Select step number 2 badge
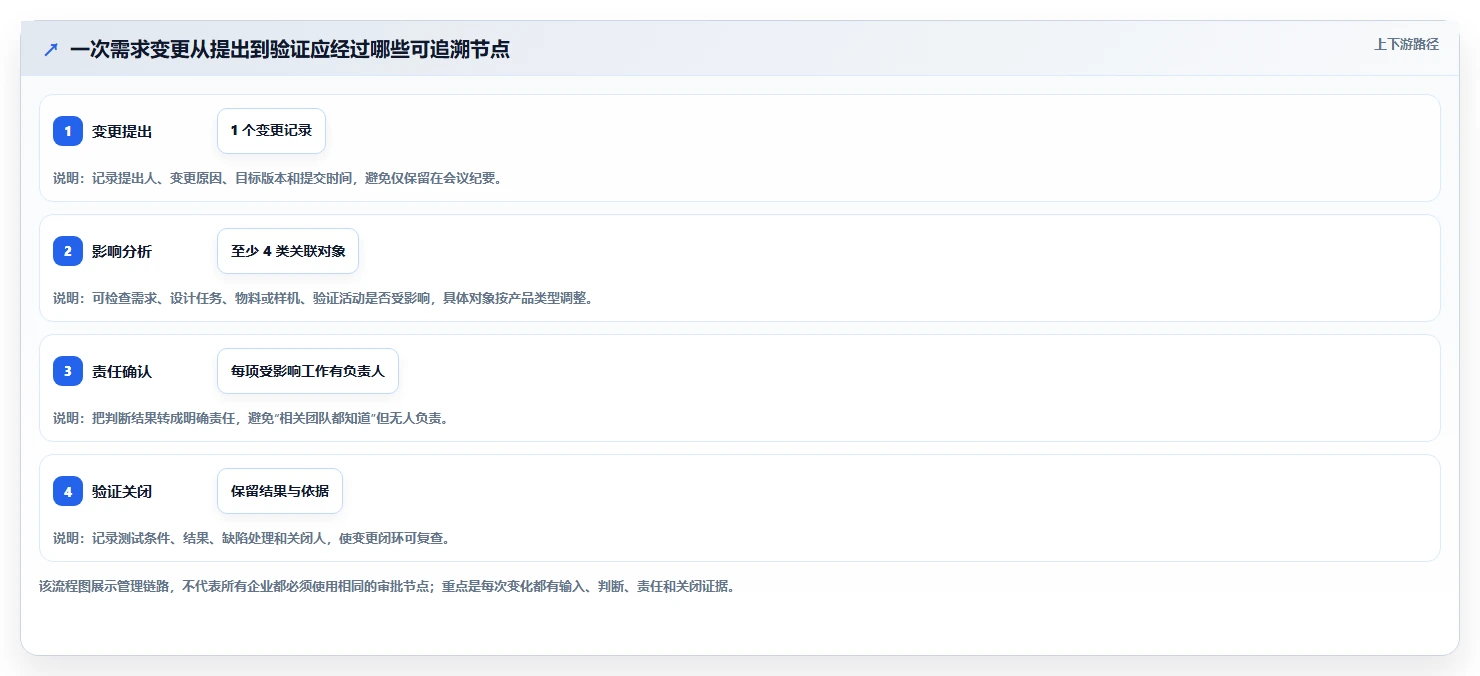The image size is (1480, 676). pos(68,251)
